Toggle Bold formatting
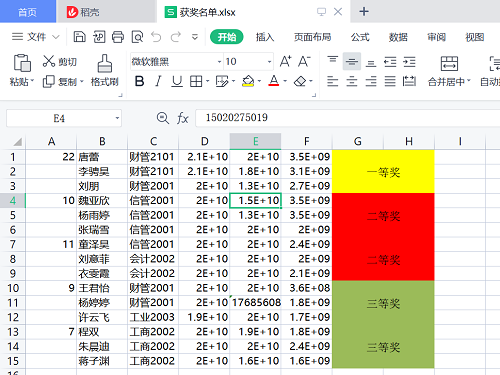 pos(139,81)
